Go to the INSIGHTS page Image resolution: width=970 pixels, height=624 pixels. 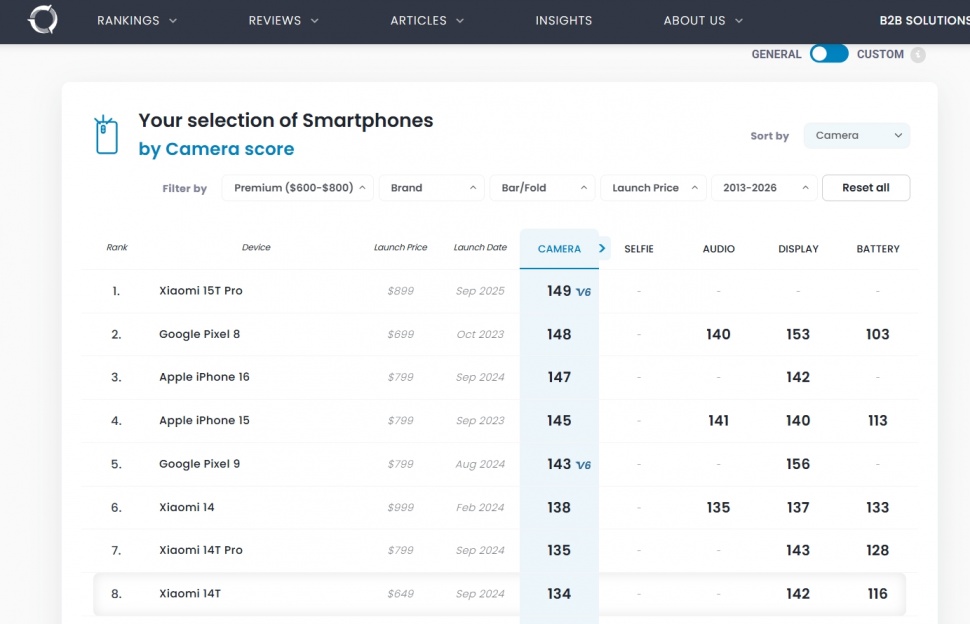click(563, 21)
